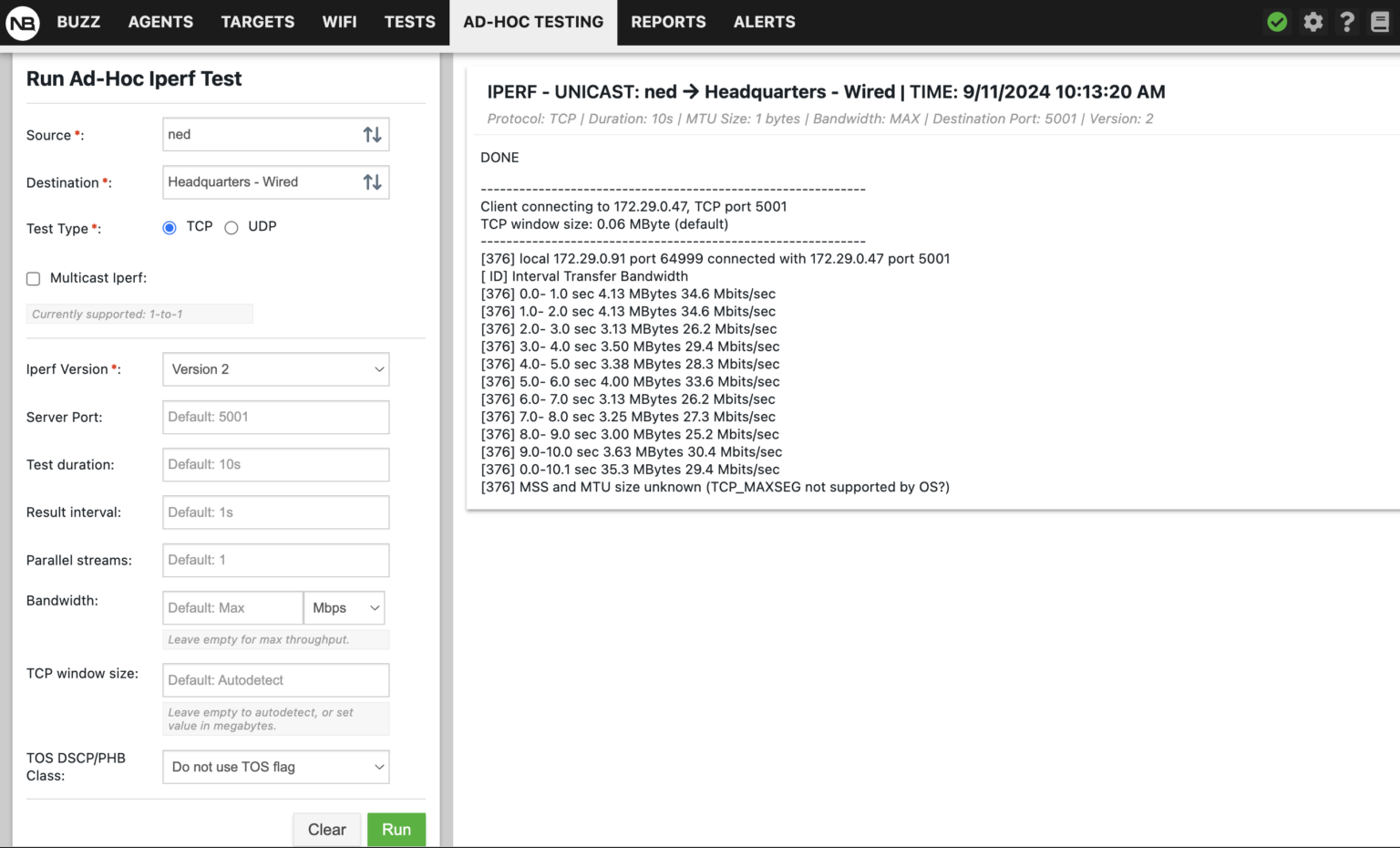Click the Clear button
1400x848 pixels.
coord(326,829)
